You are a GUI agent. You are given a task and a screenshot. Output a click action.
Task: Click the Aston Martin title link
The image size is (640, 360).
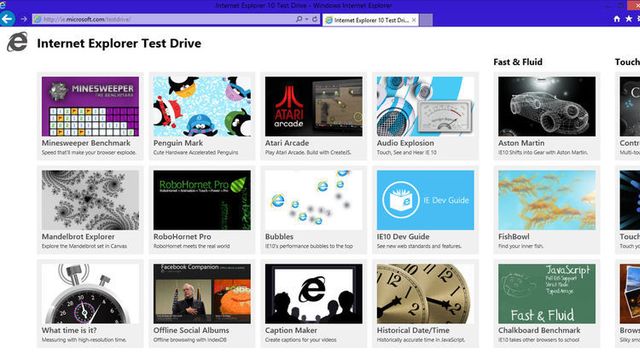521,143
